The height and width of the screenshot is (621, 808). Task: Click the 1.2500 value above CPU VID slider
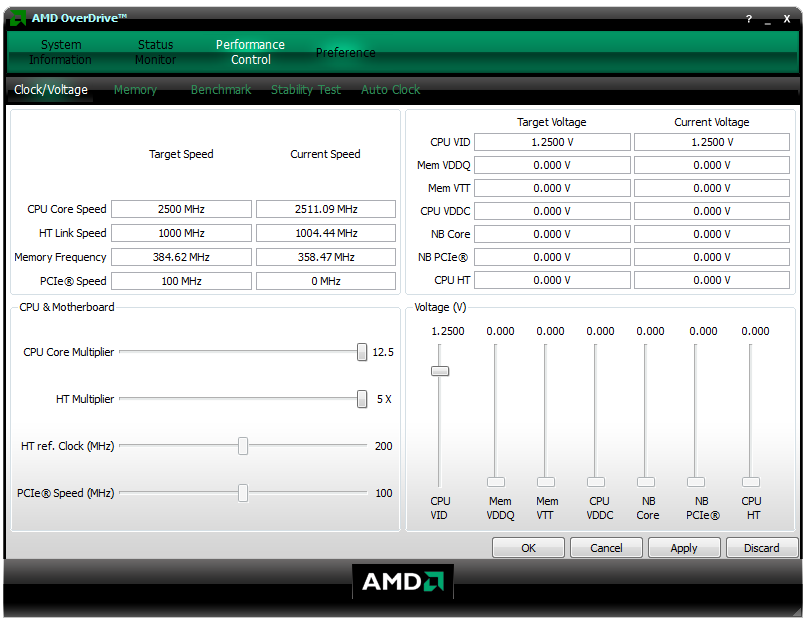point(447,331)
